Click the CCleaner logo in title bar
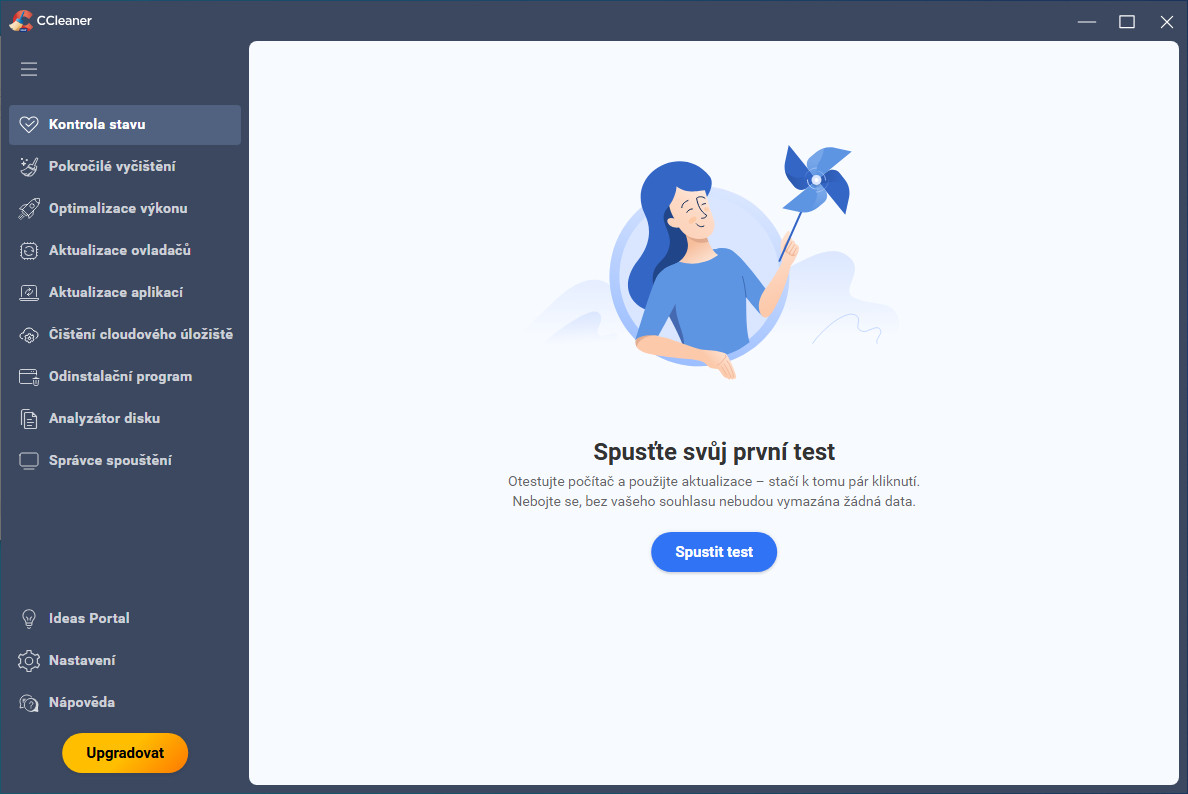This screenshot has height=794, width=1188. (x=20, y=20)
